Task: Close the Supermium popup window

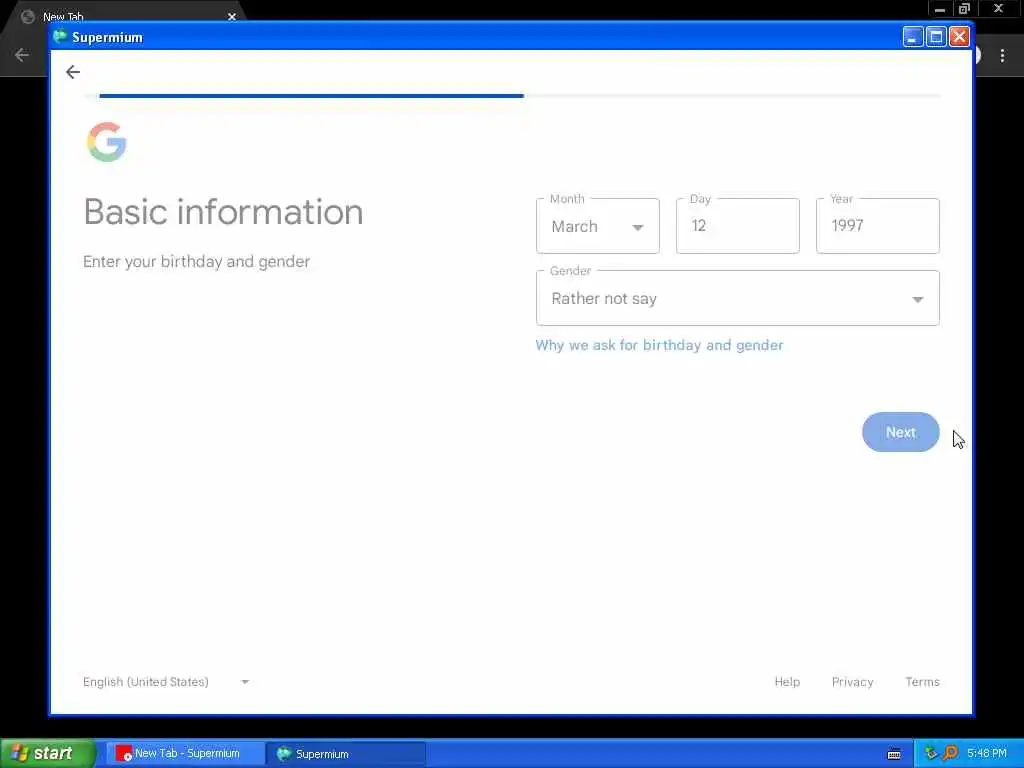Action: click(959, 37)
